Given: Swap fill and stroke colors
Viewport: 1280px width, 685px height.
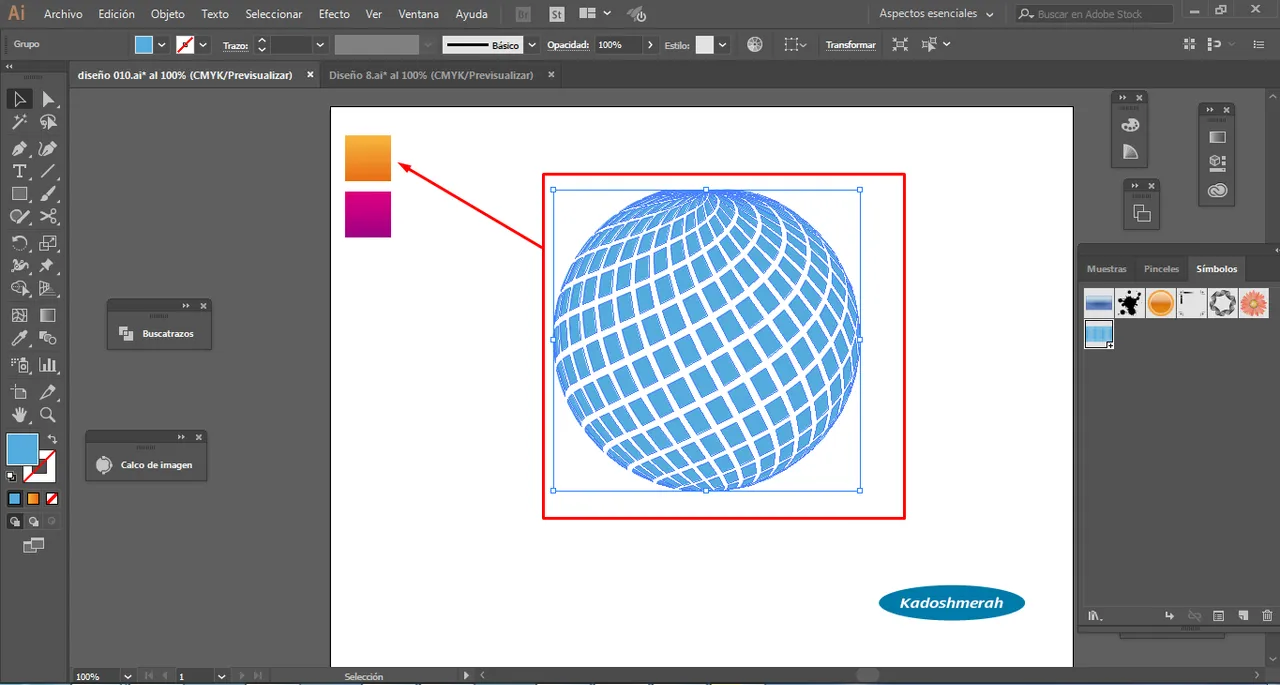Looking at the screenshot, I should point(52,439).
